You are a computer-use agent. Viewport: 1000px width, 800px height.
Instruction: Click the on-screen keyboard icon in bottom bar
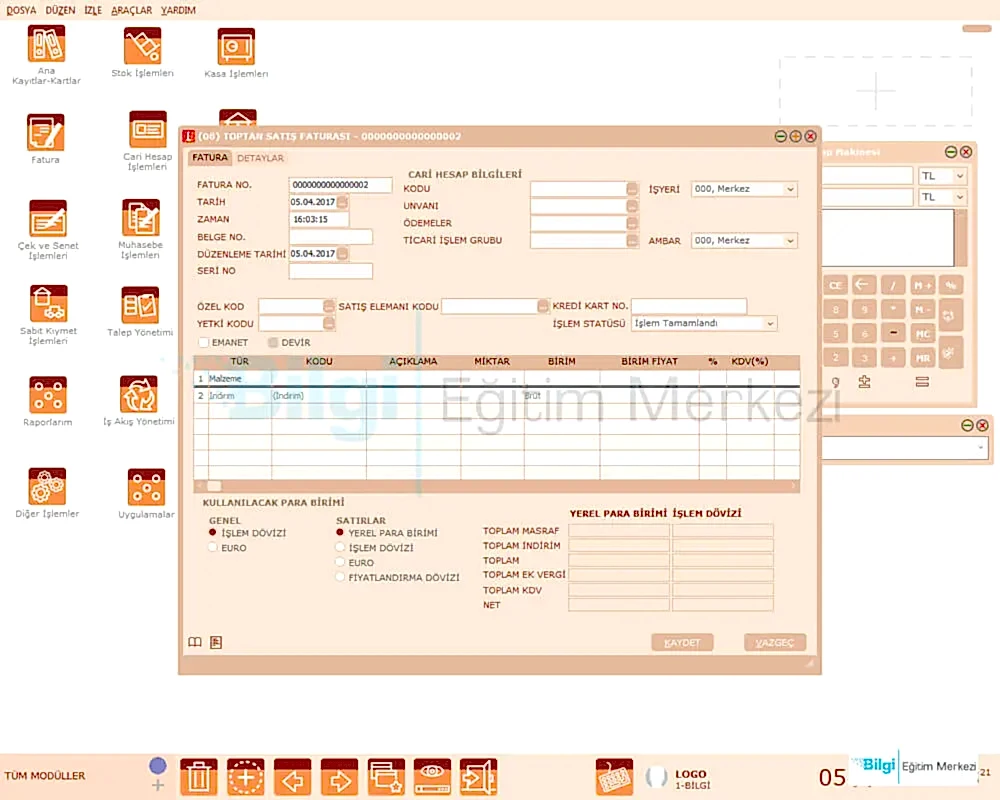pyautogui.click(x=614, y=776)
